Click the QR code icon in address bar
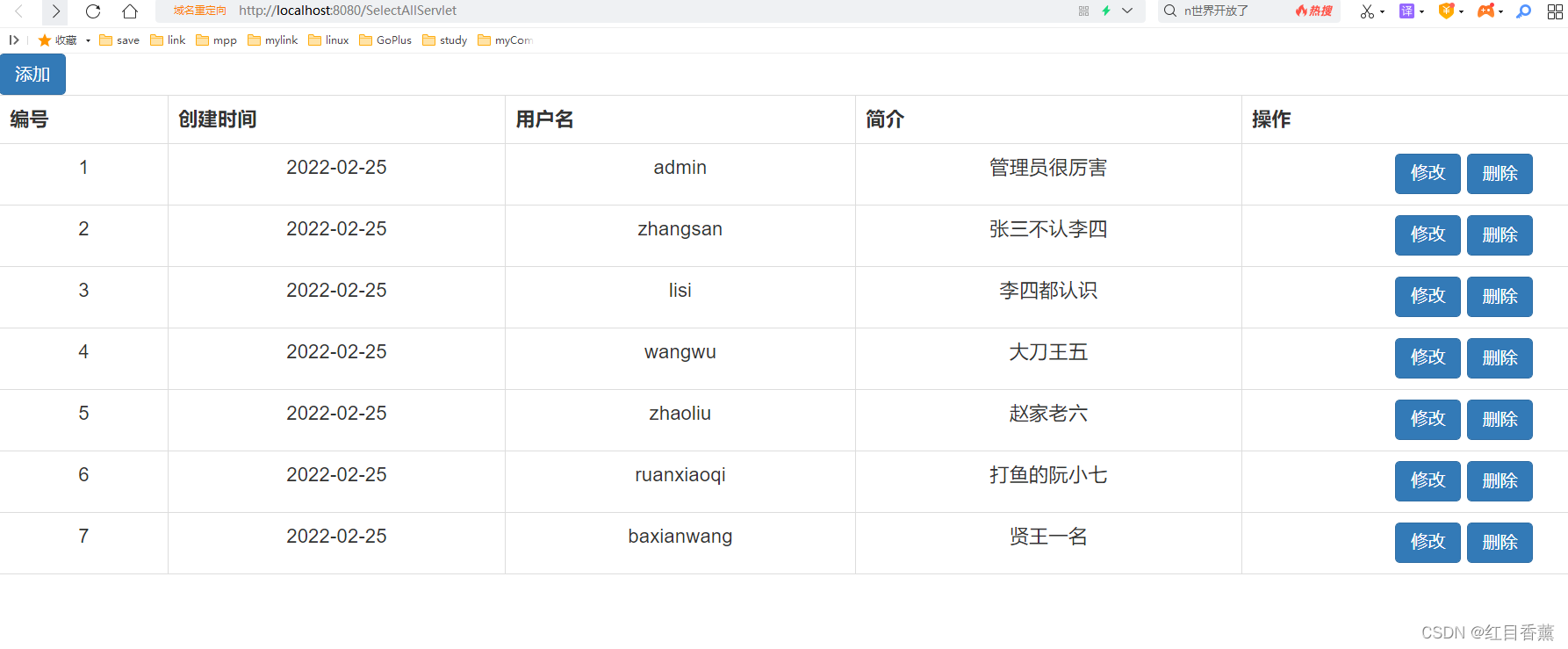Screen dimensions: 1568x649 (1083, 11)
